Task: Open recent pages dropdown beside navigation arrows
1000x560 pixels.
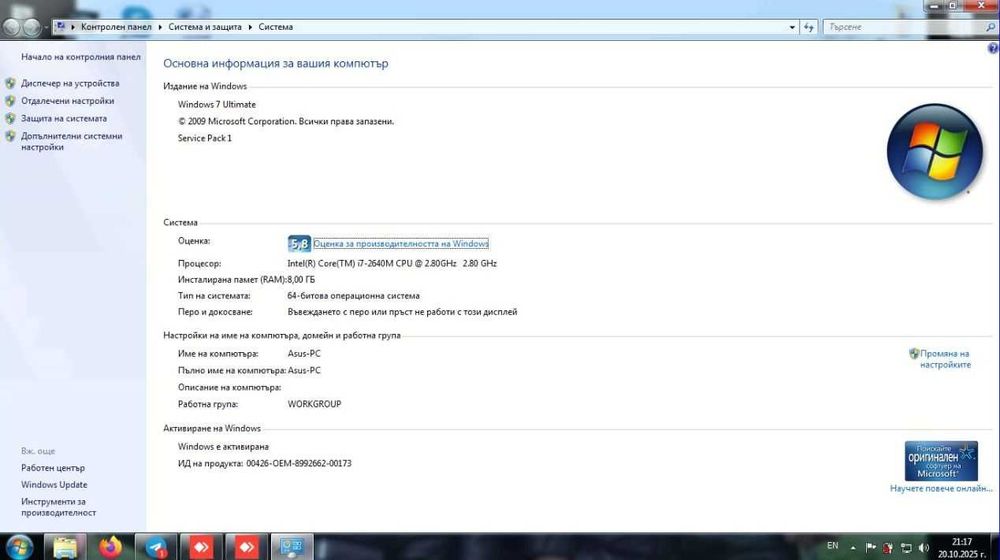Action: pos(46,27)
